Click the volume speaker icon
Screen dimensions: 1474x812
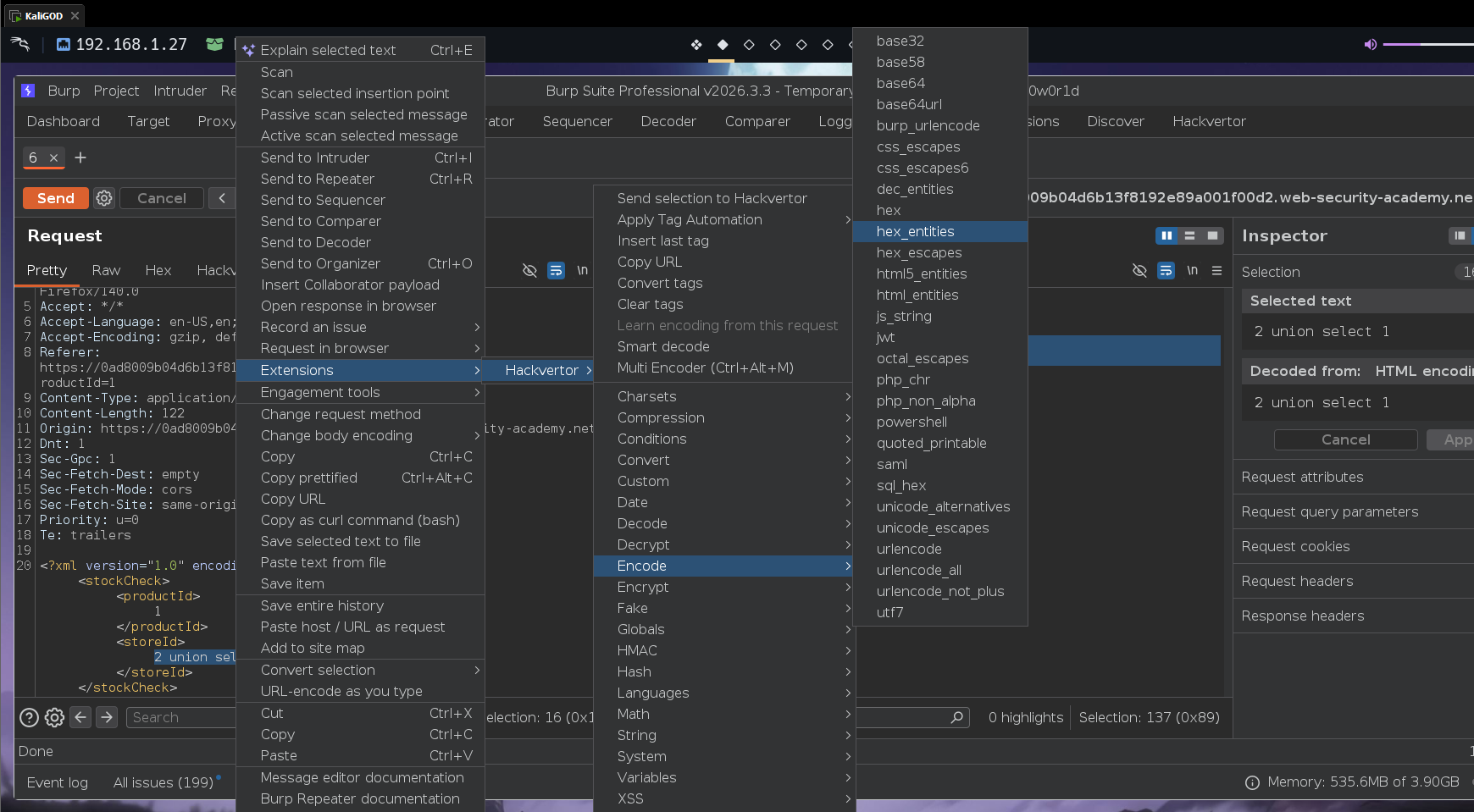click(1370, 44)
